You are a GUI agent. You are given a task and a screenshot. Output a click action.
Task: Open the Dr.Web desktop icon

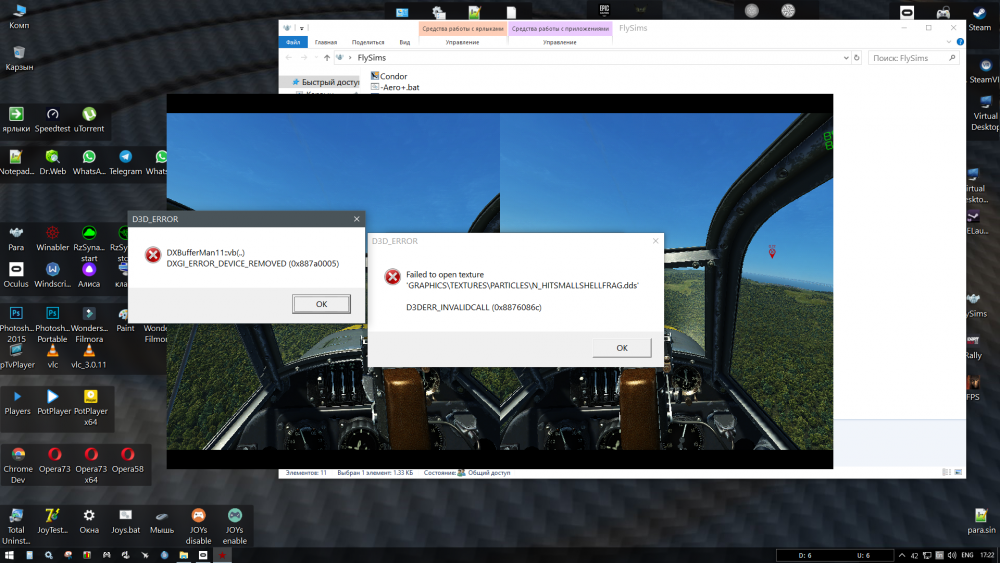coord(52,163)
